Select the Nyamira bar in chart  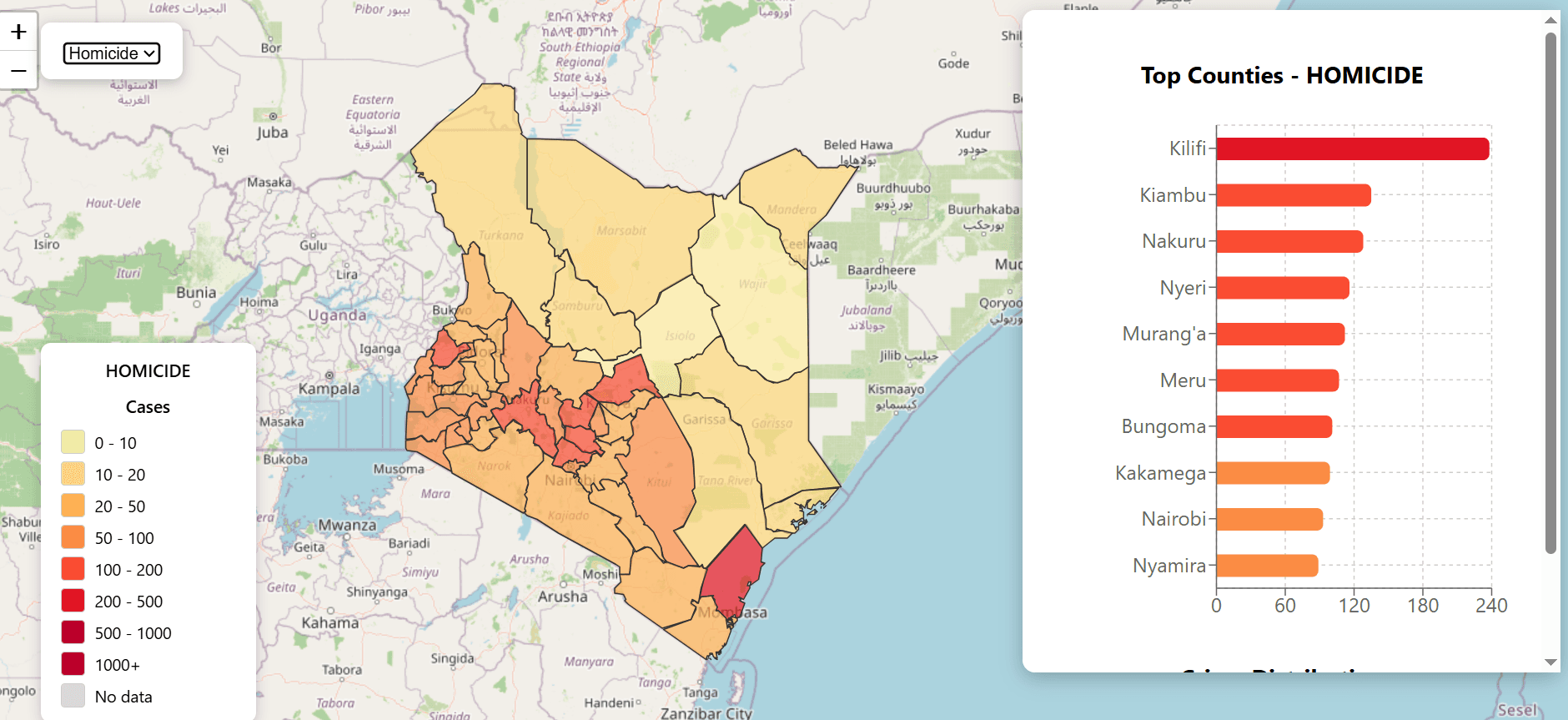1267,566
